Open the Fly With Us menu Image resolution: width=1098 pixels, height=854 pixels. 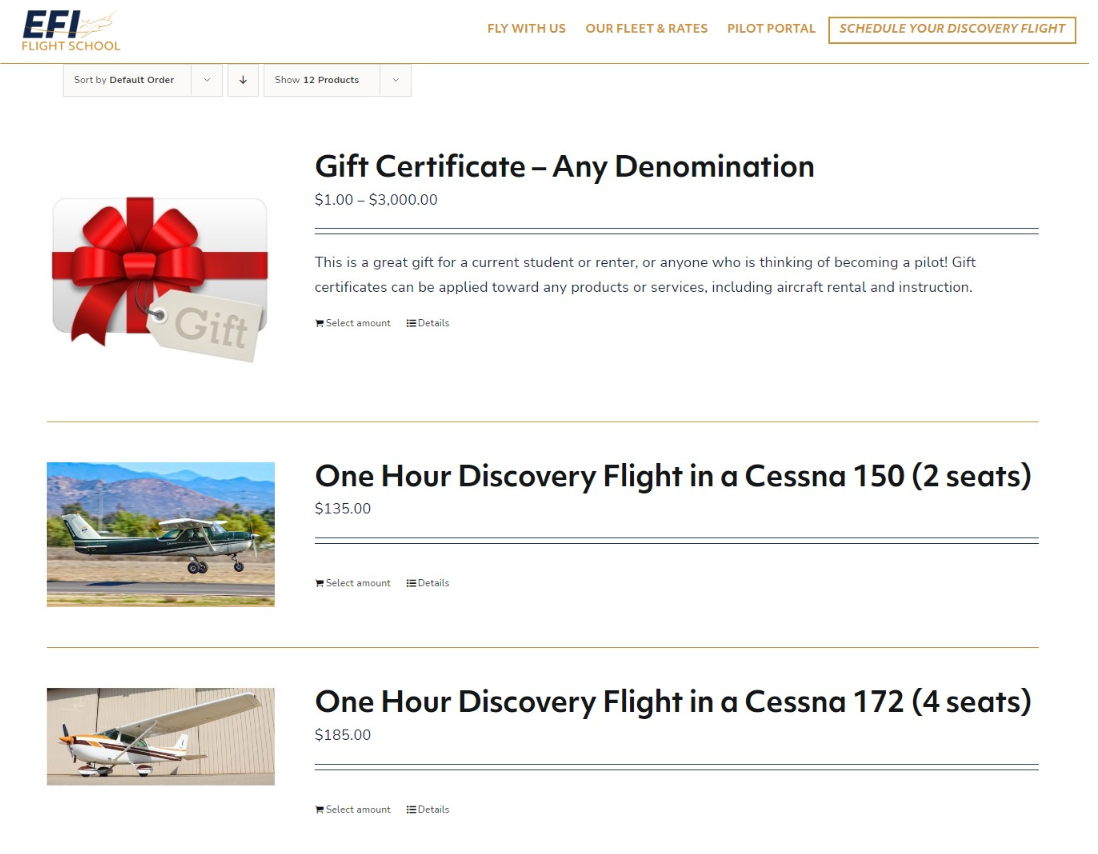(x=526, y=29)
